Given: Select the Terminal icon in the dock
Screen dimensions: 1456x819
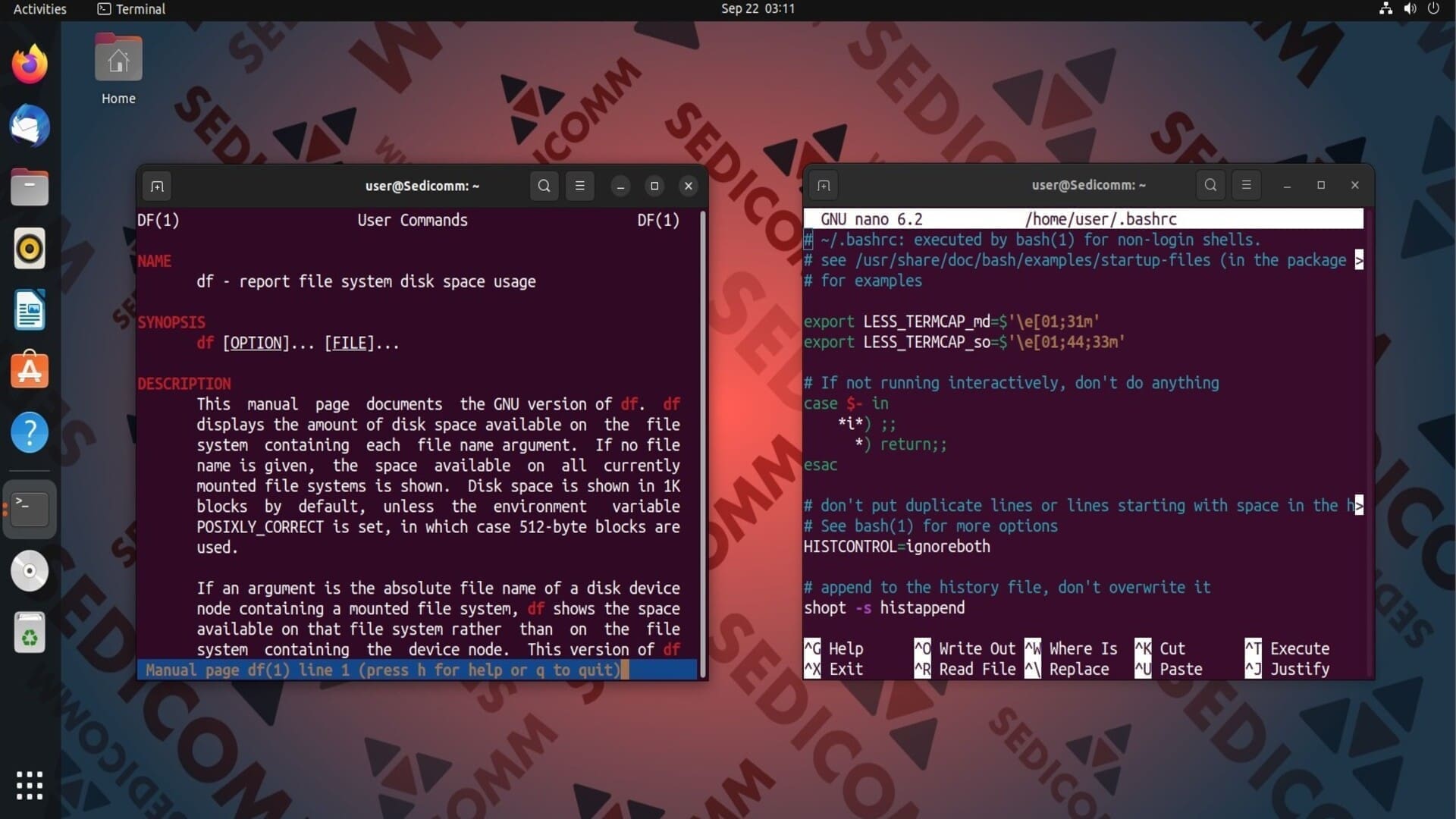Looking at the screenshot, I should (x=30, y=509).
